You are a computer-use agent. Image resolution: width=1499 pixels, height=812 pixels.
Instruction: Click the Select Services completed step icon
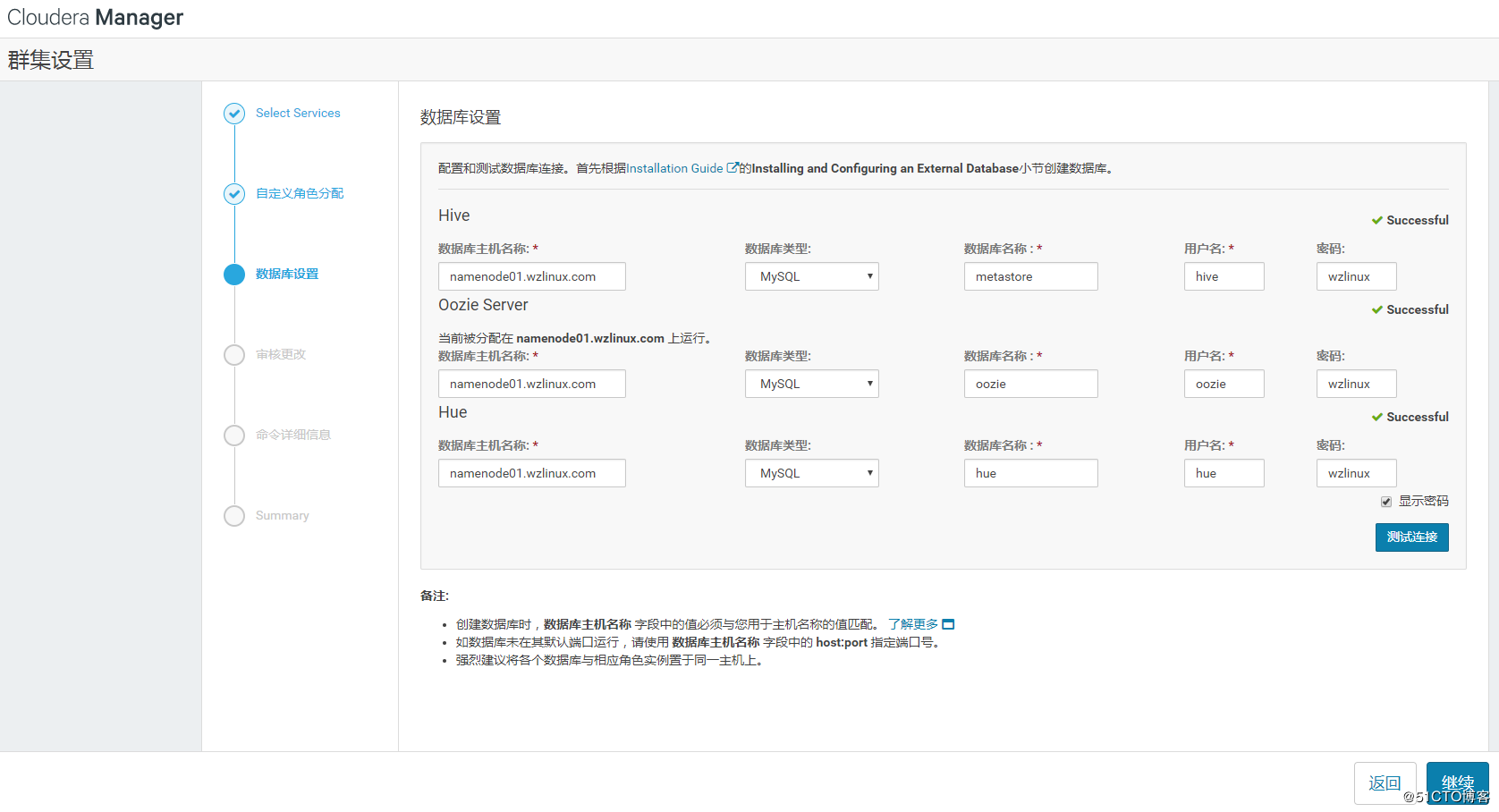(x=234, y=114)
